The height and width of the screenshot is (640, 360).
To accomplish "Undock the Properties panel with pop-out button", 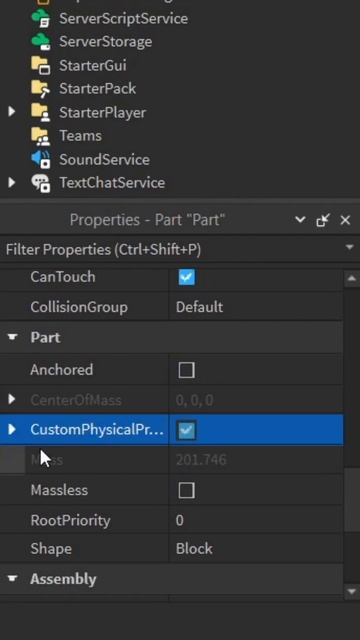I will [x=323, y=220].
